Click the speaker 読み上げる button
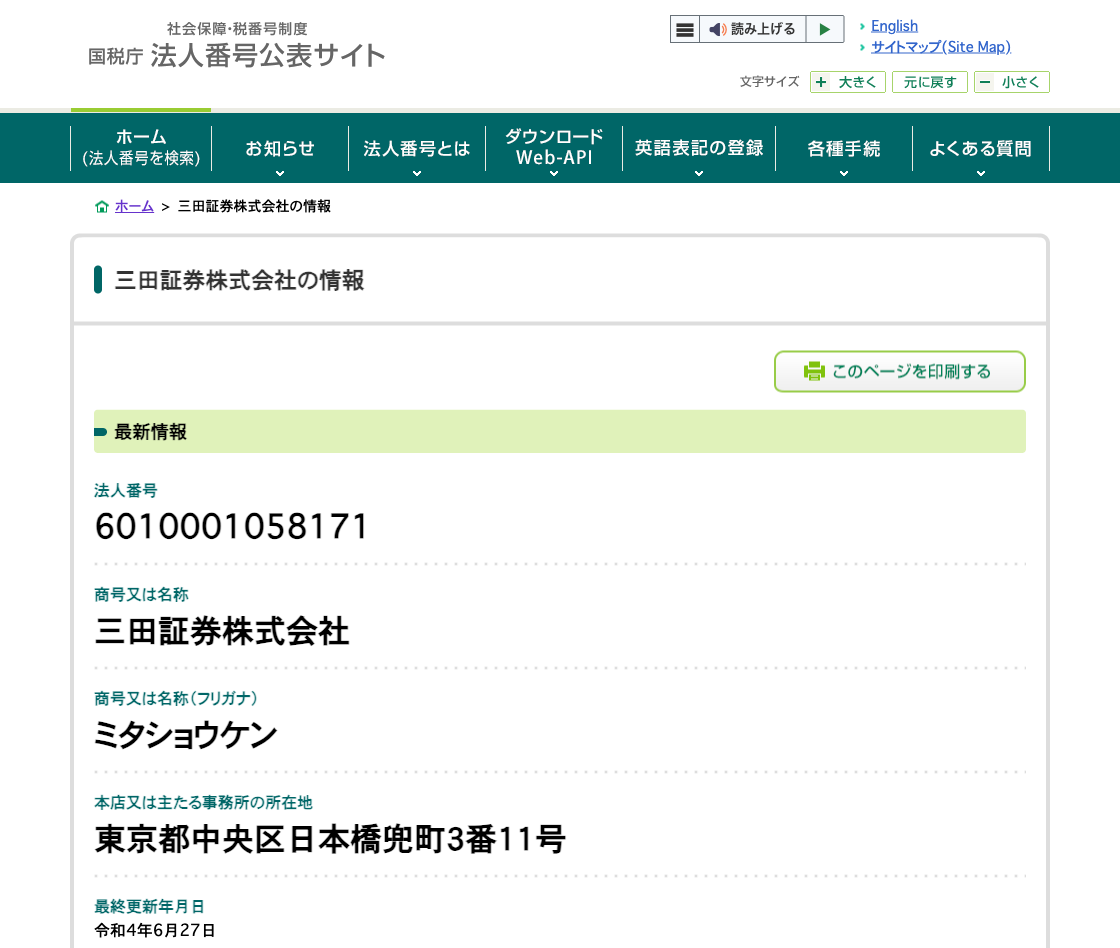Screen dimensions: 1120x948 pos(752,29)
